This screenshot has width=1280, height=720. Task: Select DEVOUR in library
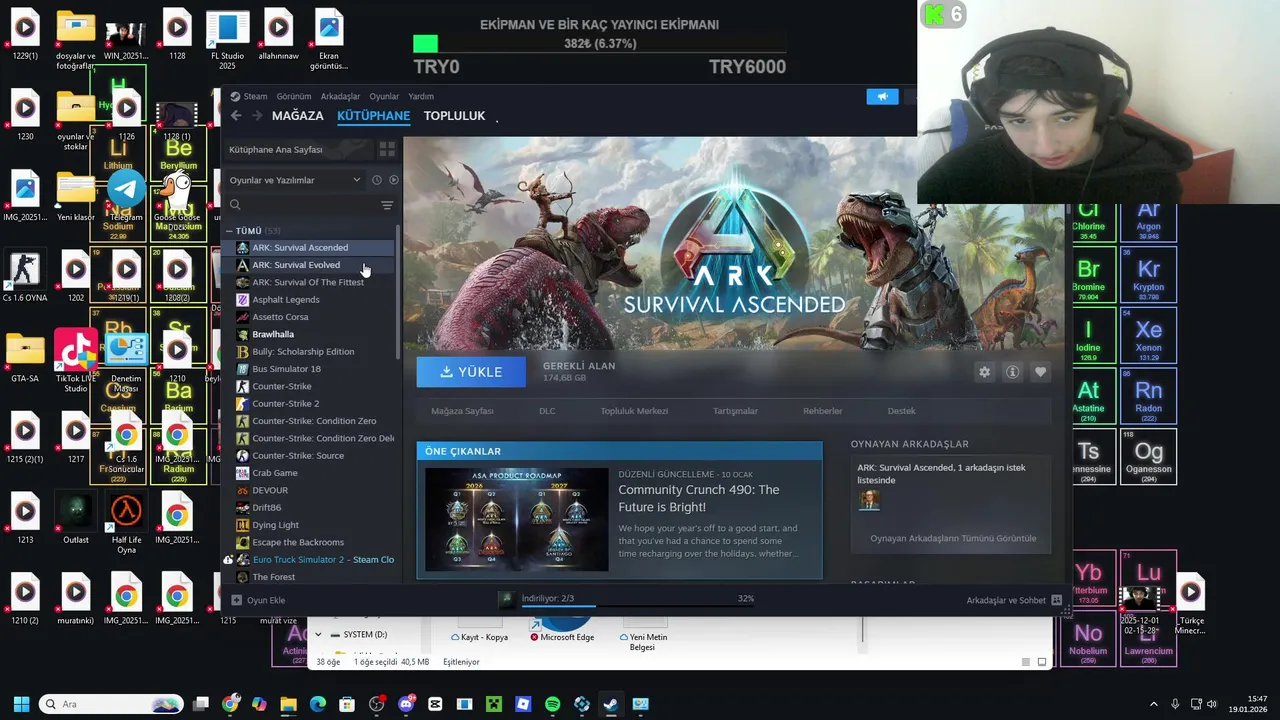click(270, 490)
